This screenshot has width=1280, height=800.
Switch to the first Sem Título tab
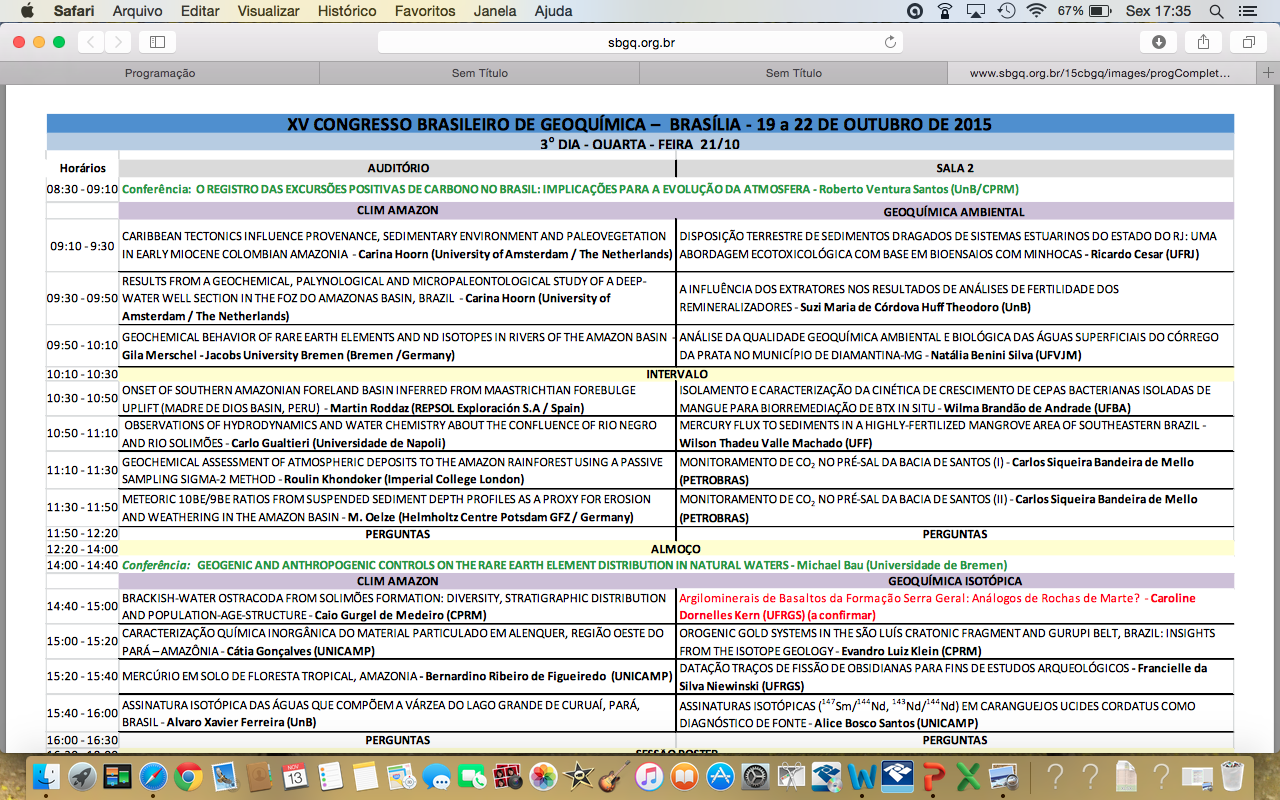point(480,73)
